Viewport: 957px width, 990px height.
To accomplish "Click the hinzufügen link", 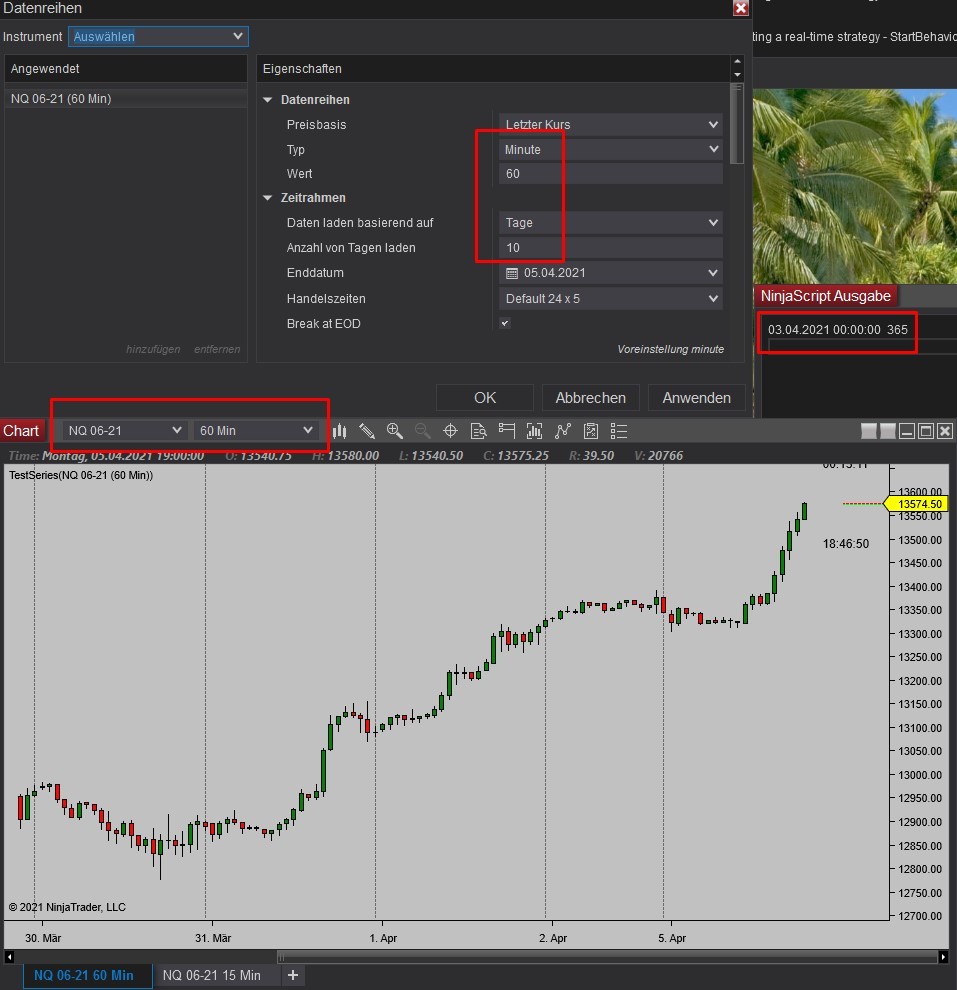I will (x=153, y=349).
